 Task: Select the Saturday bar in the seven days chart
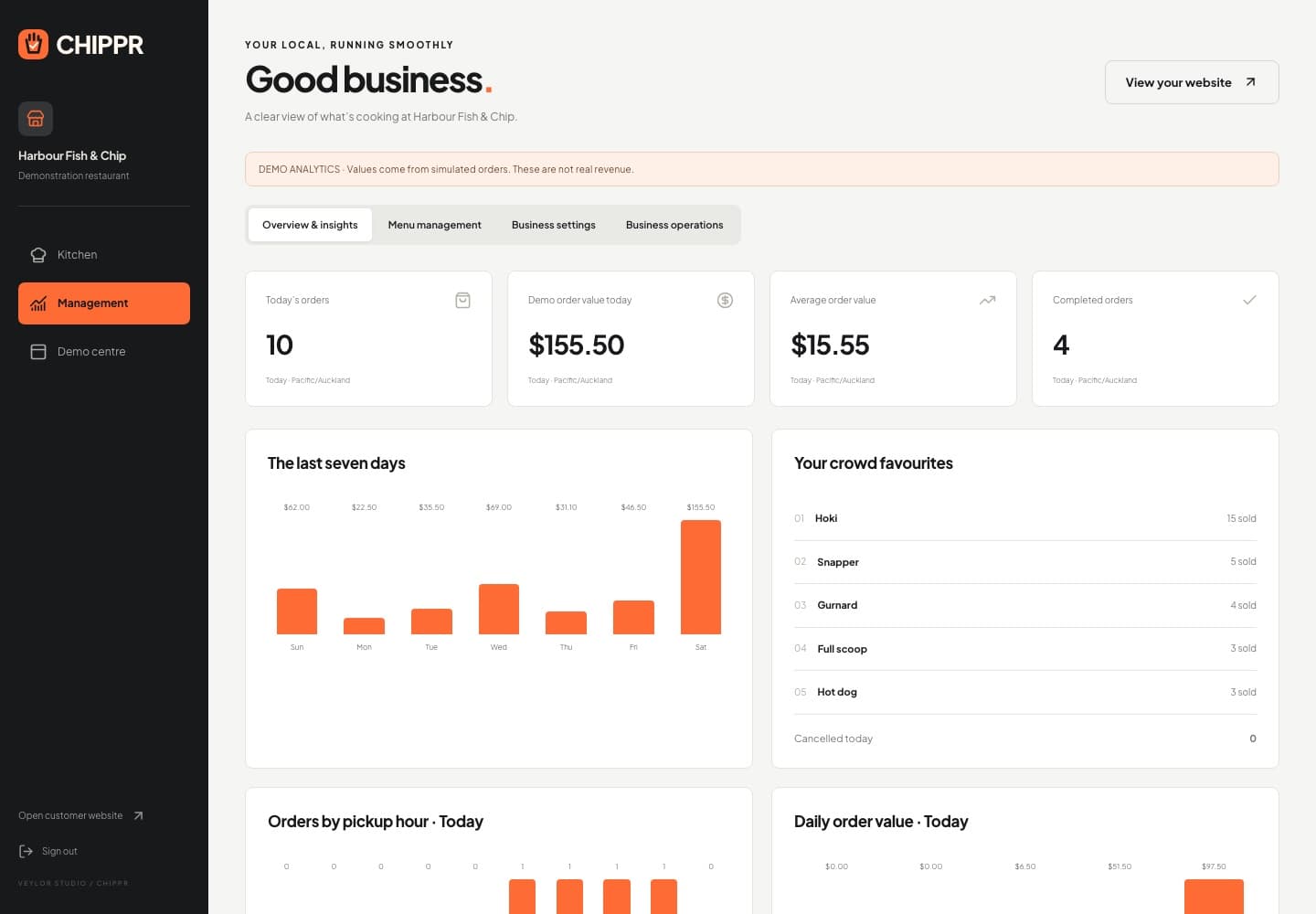point(701,577)
